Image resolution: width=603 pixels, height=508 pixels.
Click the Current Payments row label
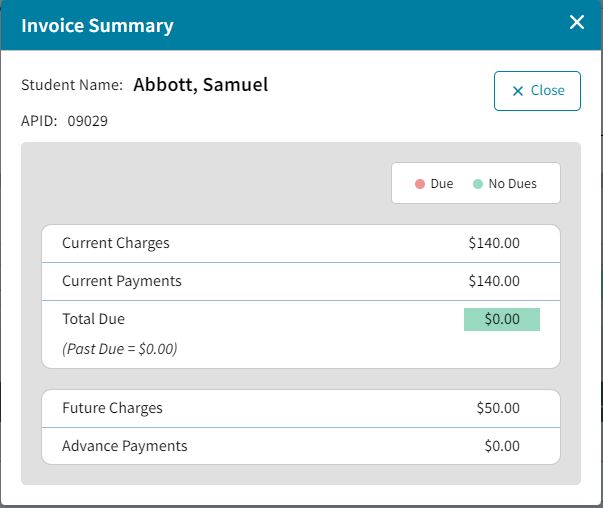click(x=122, y=281)
